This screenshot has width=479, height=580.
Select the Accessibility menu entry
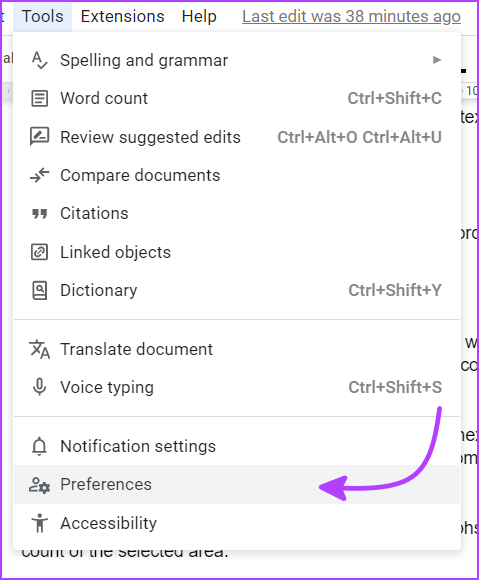[237, 523]
